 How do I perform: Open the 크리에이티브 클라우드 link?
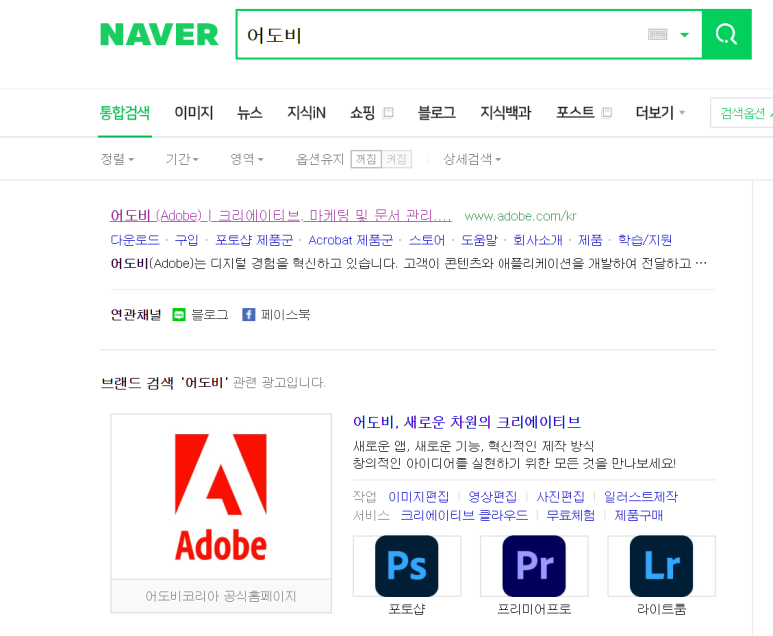(464, 515)
